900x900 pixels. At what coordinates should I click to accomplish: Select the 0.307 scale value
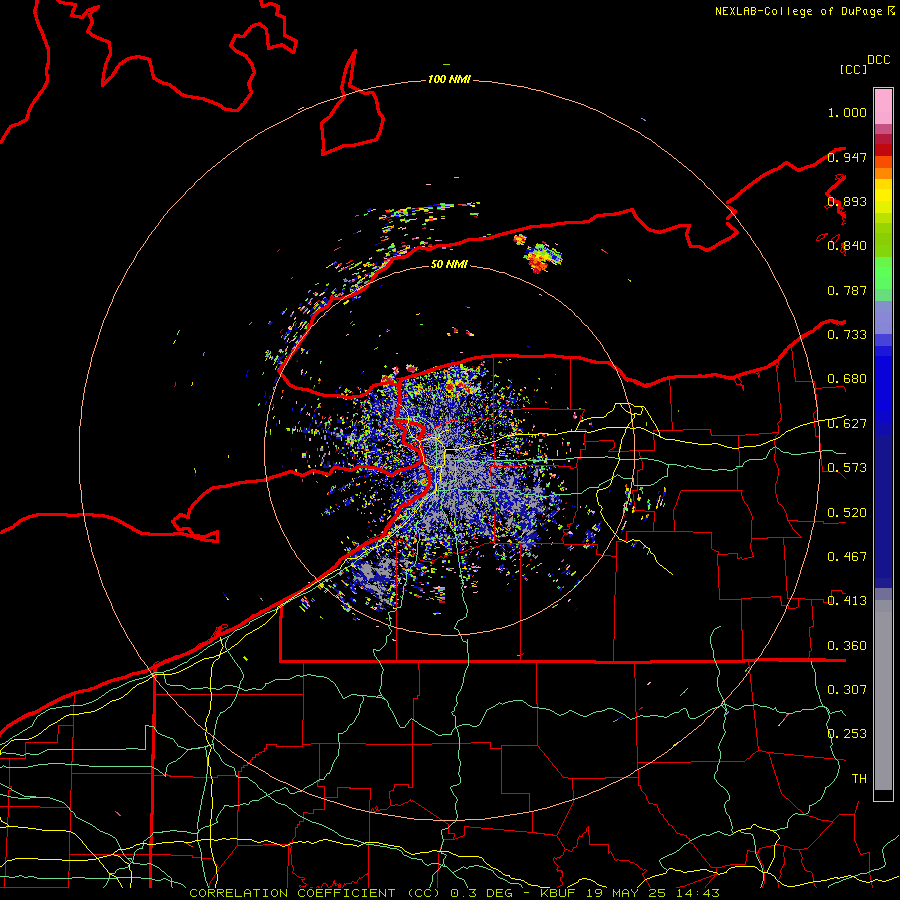(x=847, y=690)
